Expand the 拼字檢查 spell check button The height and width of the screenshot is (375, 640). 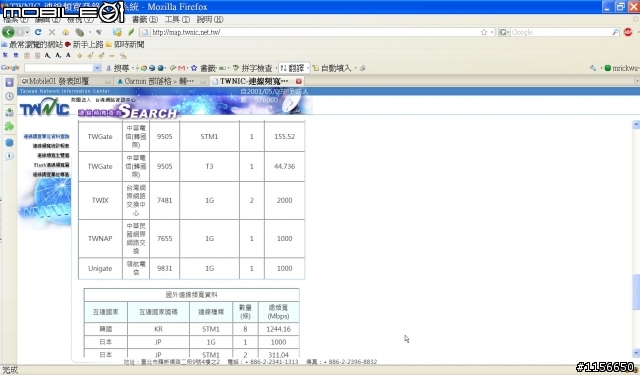(276, 68)
